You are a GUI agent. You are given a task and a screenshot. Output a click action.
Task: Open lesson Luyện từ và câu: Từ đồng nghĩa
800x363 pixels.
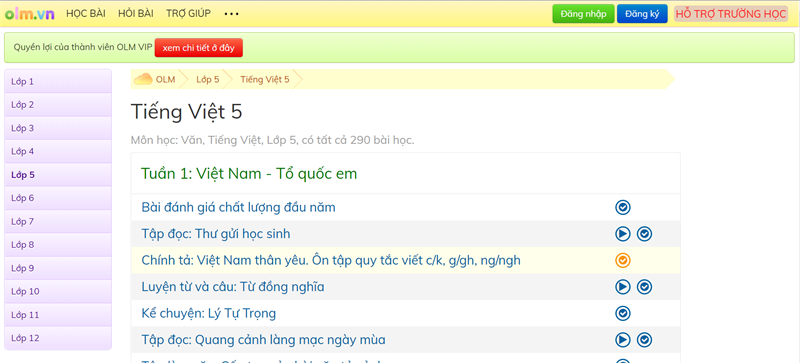[x=233, y=287]
